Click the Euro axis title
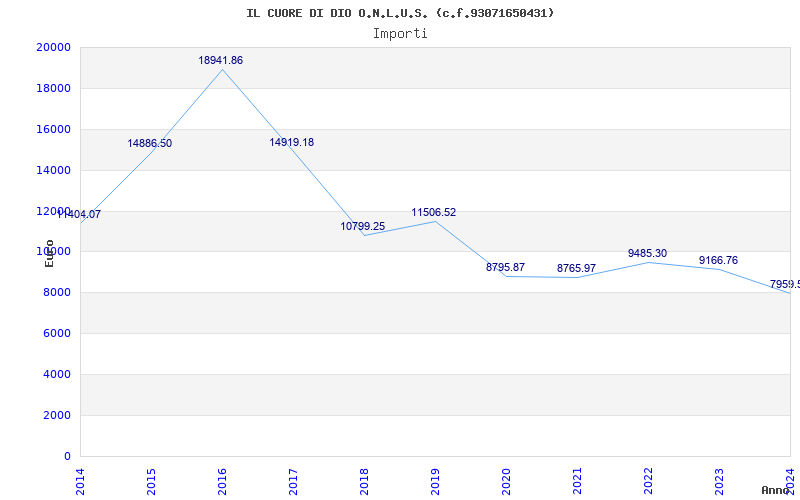This screenshot has height=500, width=800. point(49,253)
